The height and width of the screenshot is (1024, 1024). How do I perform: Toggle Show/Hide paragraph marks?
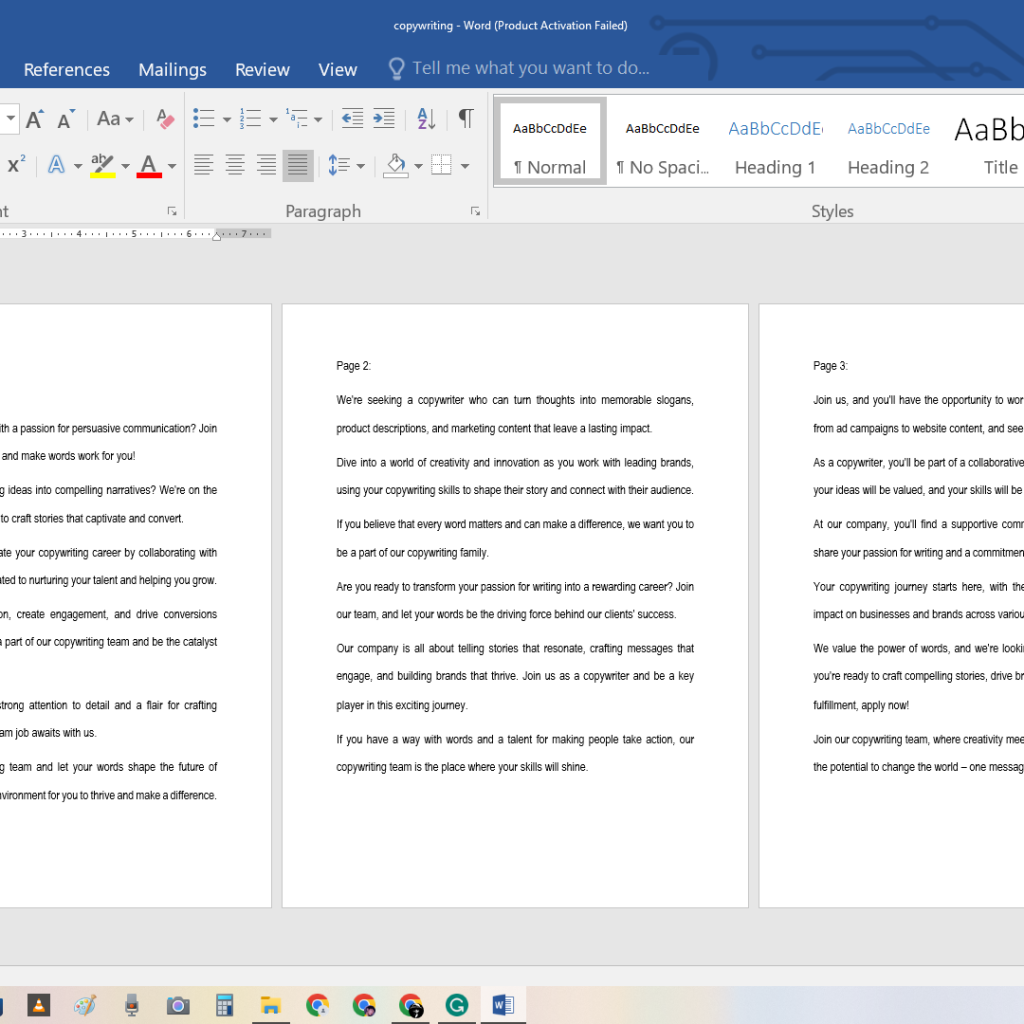coord(466,119)
